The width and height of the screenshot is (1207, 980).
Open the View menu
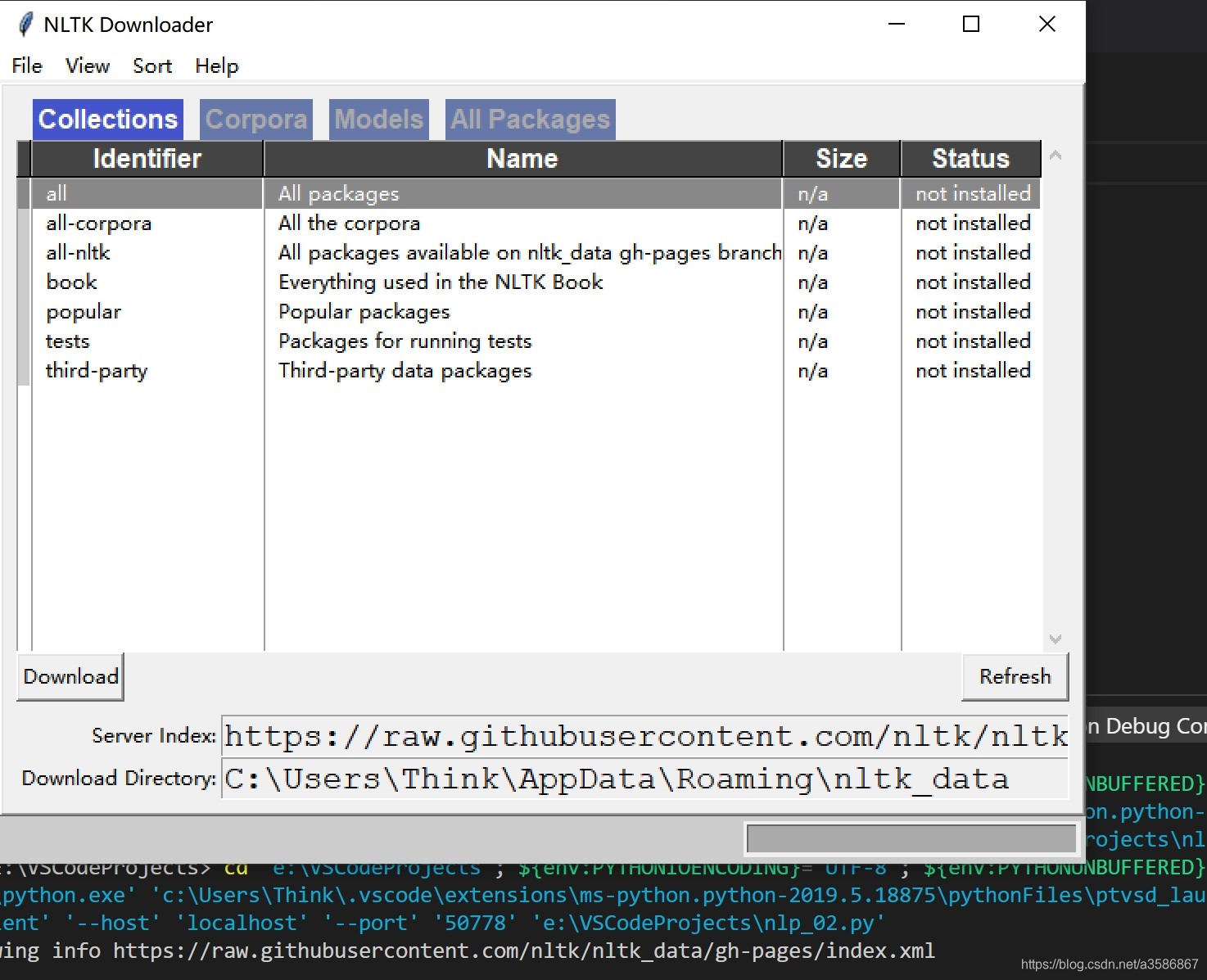point(88,65)
